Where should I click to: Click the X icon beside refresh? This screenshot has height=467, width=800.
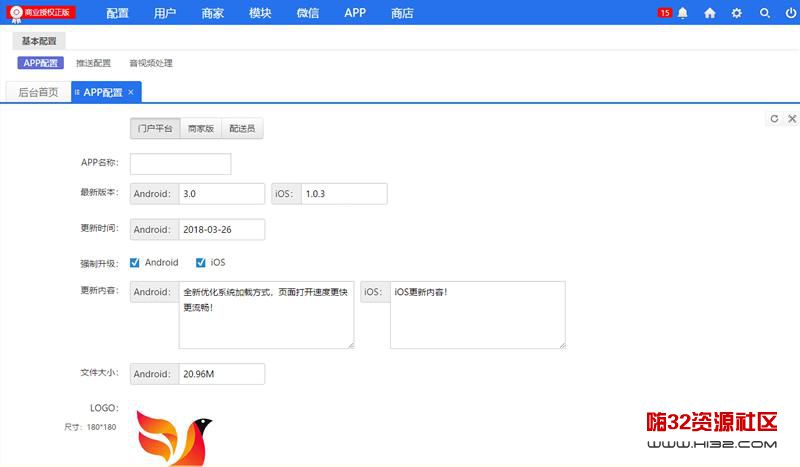791,118
